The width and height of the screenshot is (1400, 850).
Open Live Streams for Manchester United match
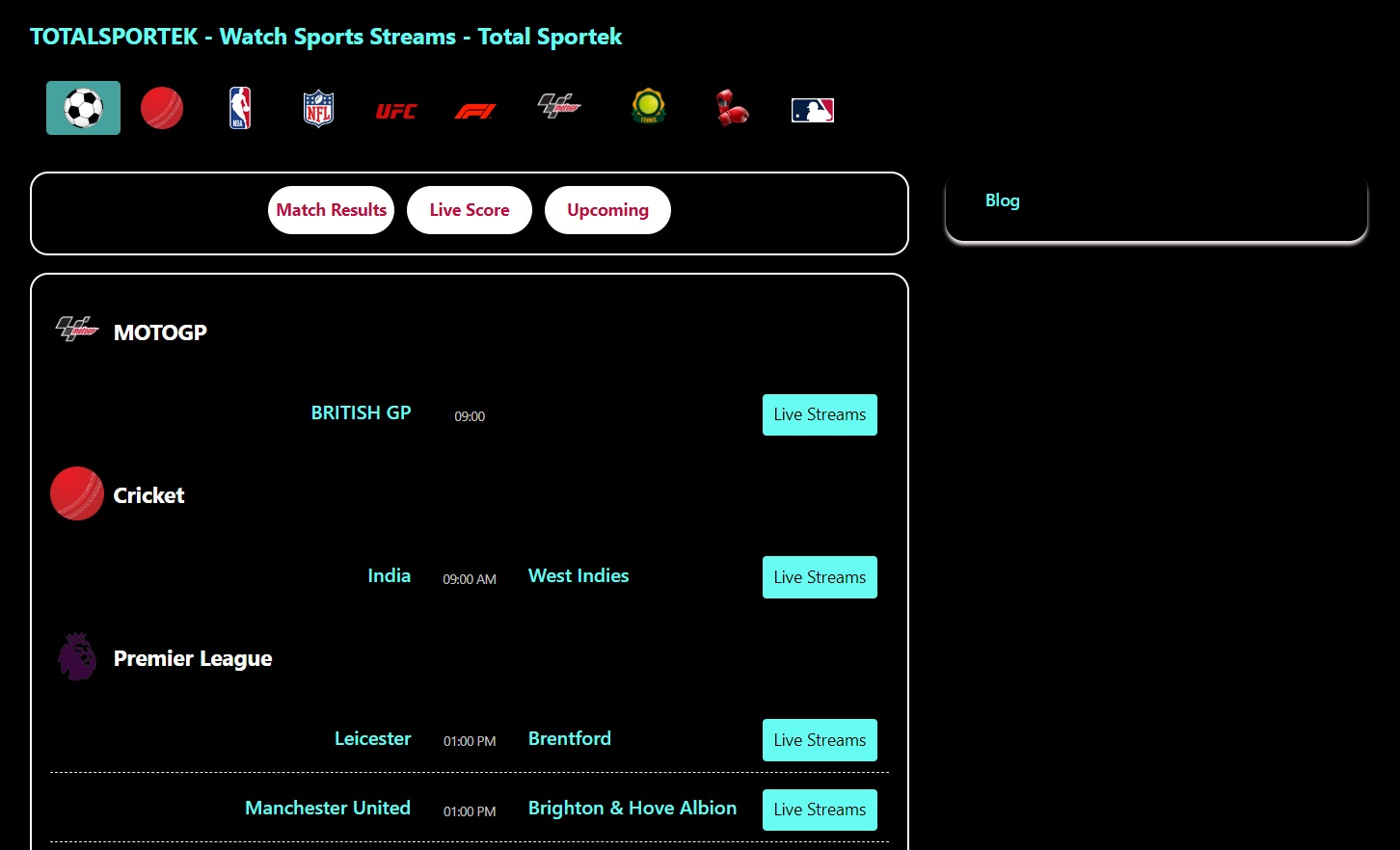coord(820,810)
